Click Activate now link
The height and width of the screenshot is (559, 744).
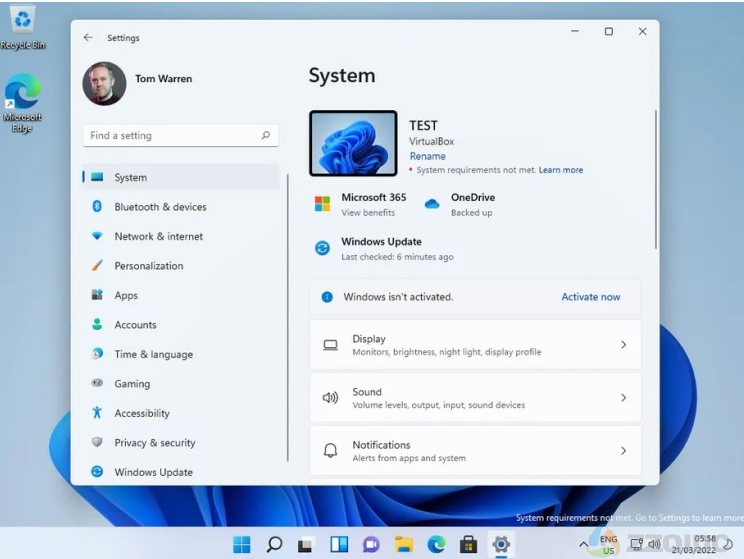(x=591, y=297)
